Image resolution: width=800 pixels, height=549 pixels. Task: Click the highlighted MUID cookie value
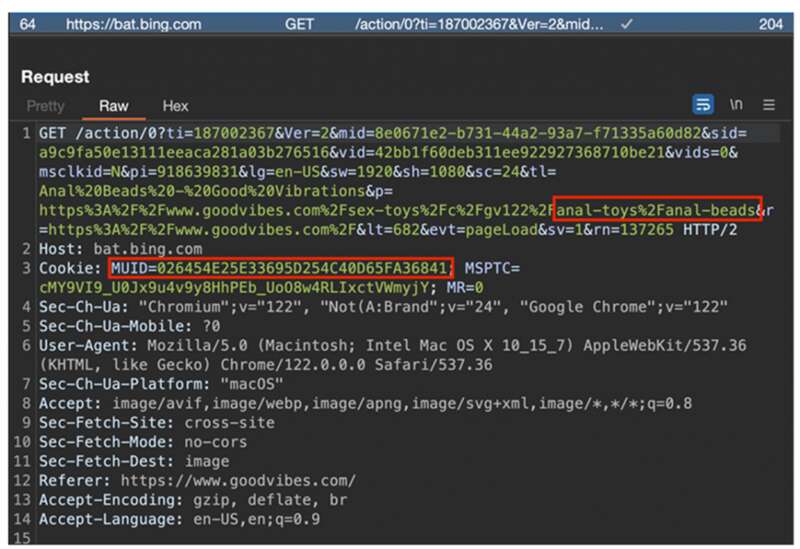click(x=281, y=268)
